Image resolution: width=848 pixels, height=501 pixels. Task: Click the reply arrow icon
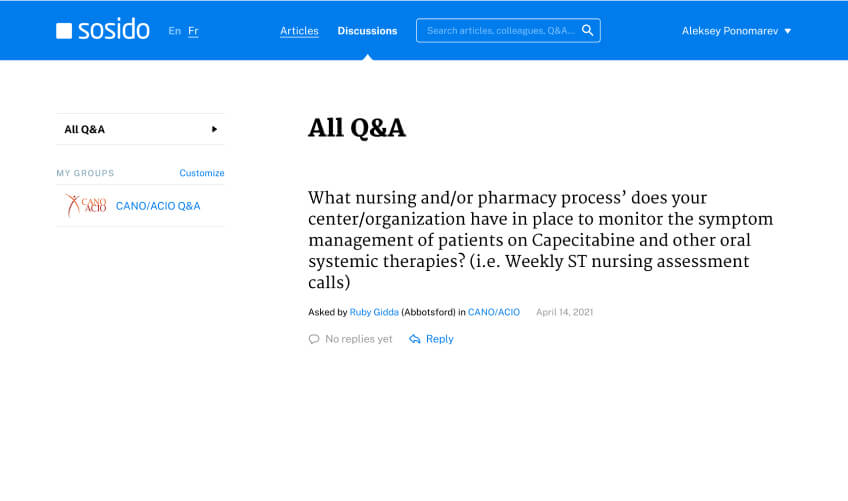(x=415, y=339)
